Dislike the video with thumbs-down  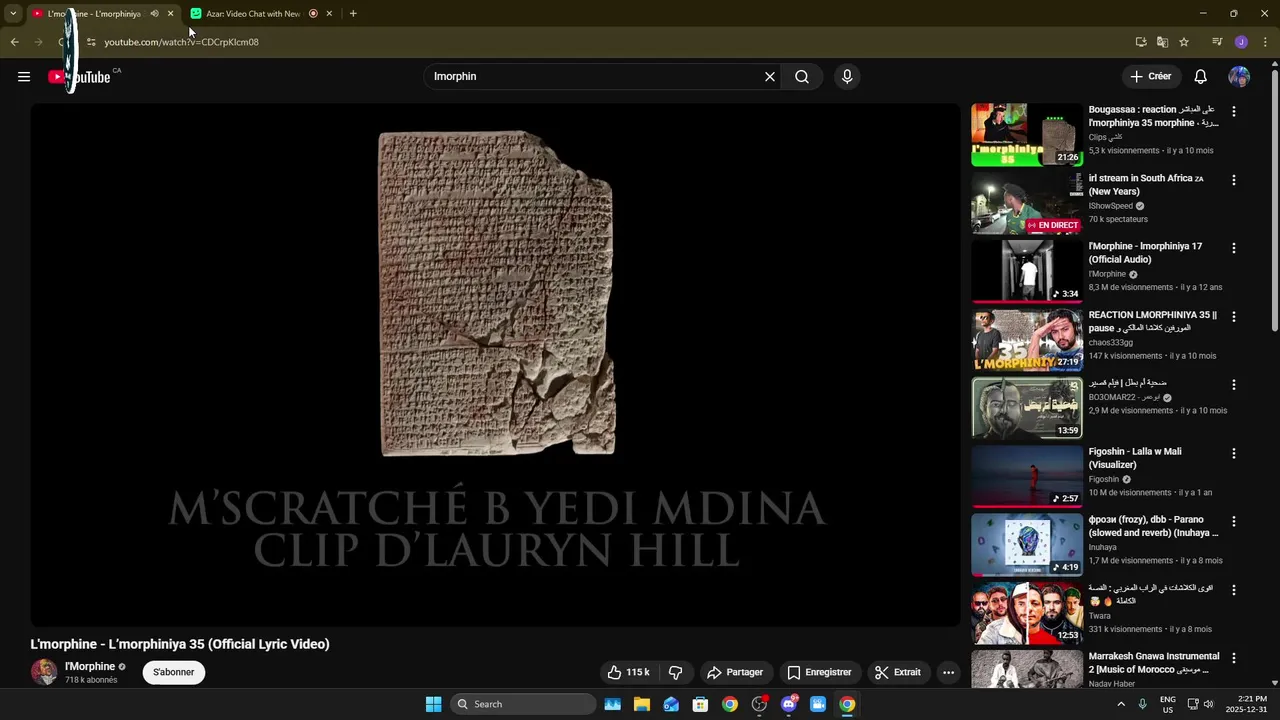pyautogui.click(x=675, y=672)
